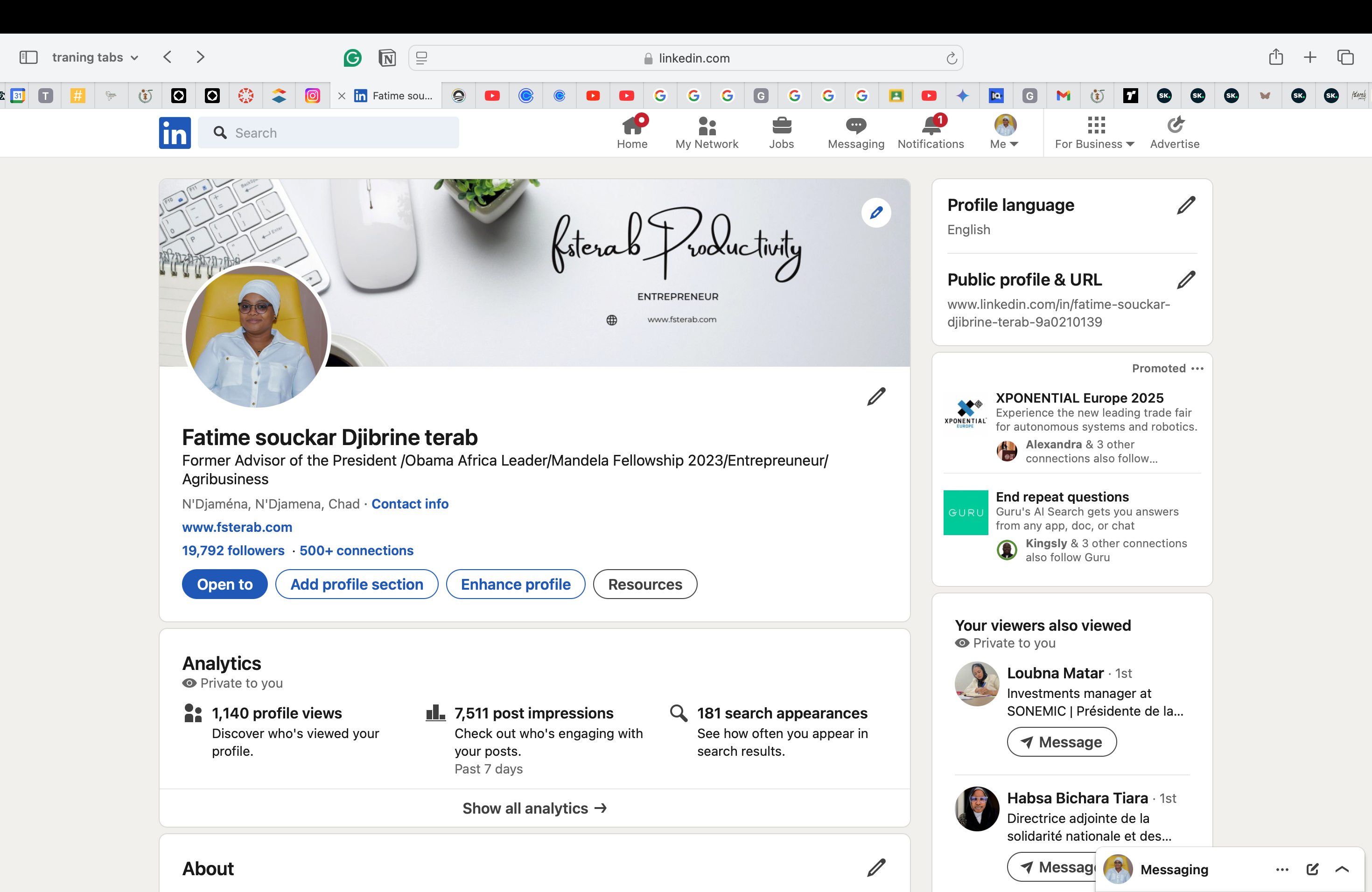Open the Instagram pinned tab

coord(313,96)
